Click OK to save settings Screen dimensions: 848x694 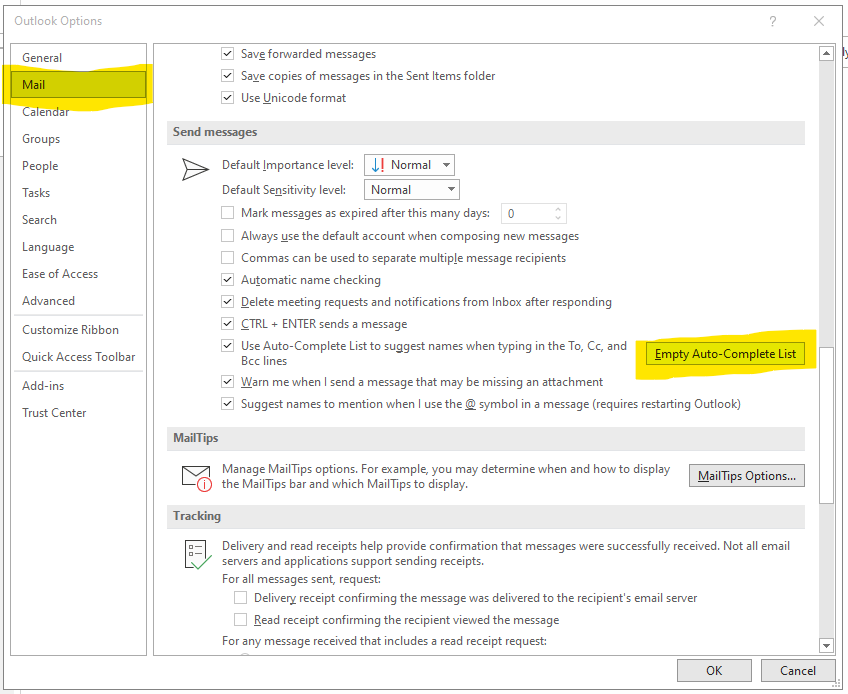pos(714,670)
